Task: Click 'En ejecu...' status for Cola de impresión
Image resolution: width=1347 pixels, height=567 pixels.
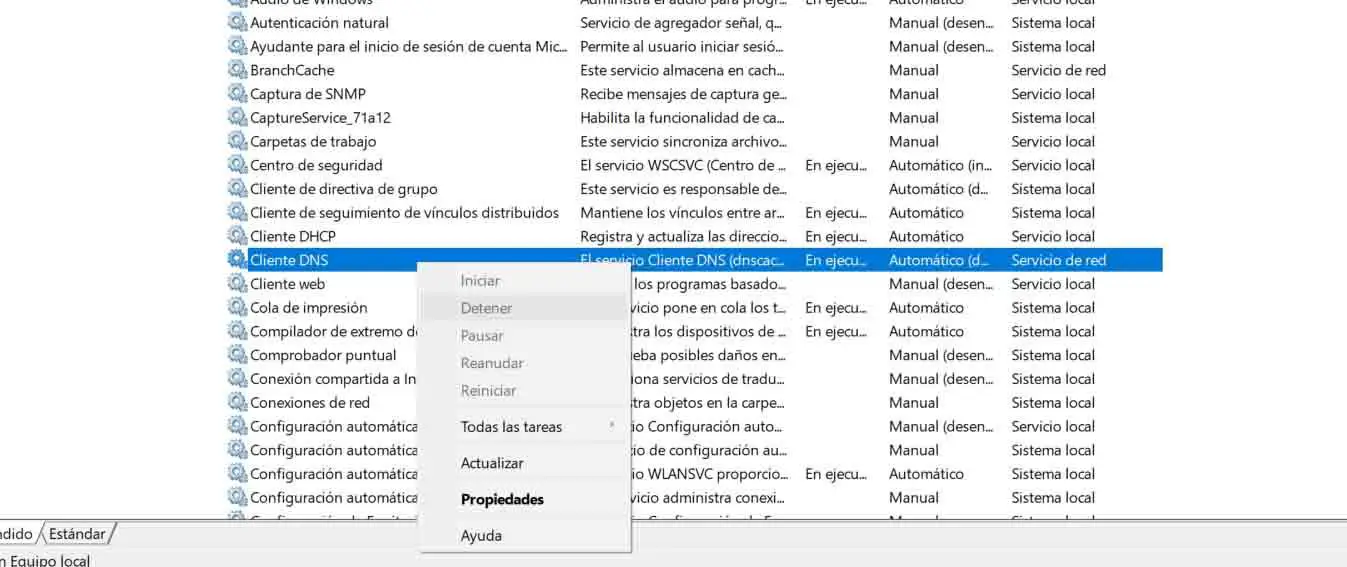Action: [836, 308]
